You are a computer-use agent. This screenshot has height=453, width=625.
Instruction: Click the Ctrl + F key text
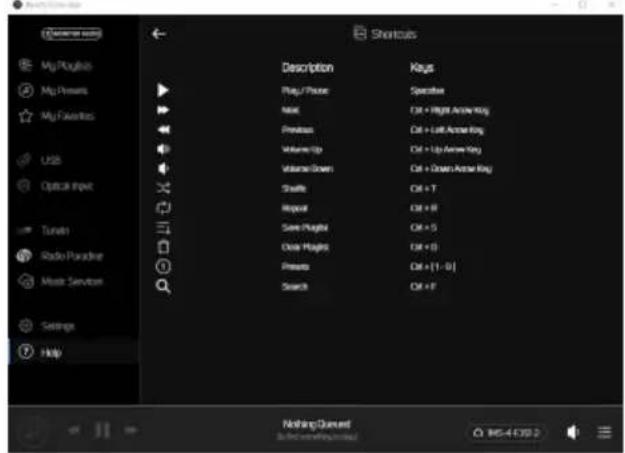(x=423, y=286)
